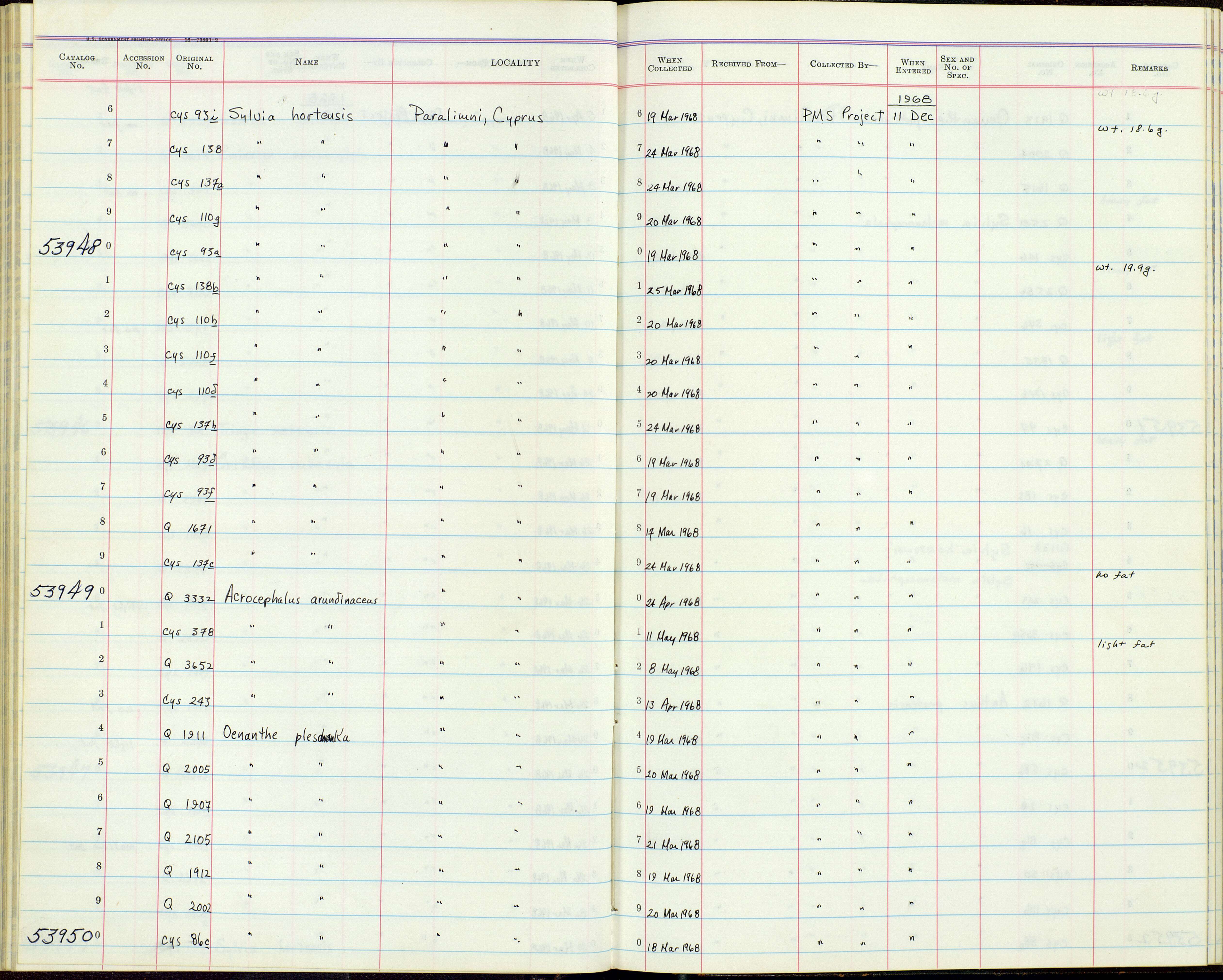Click original number 'Cys 110b'
This screenshot has height=980, width=1223.
pyautogui.click(x=193, y=321)
